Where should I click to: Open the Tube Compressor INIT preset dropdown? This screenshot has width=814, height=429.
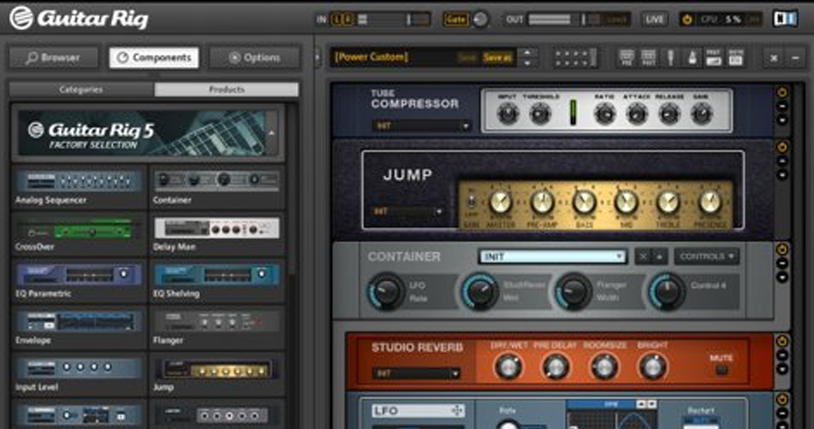tap(421, 126)
